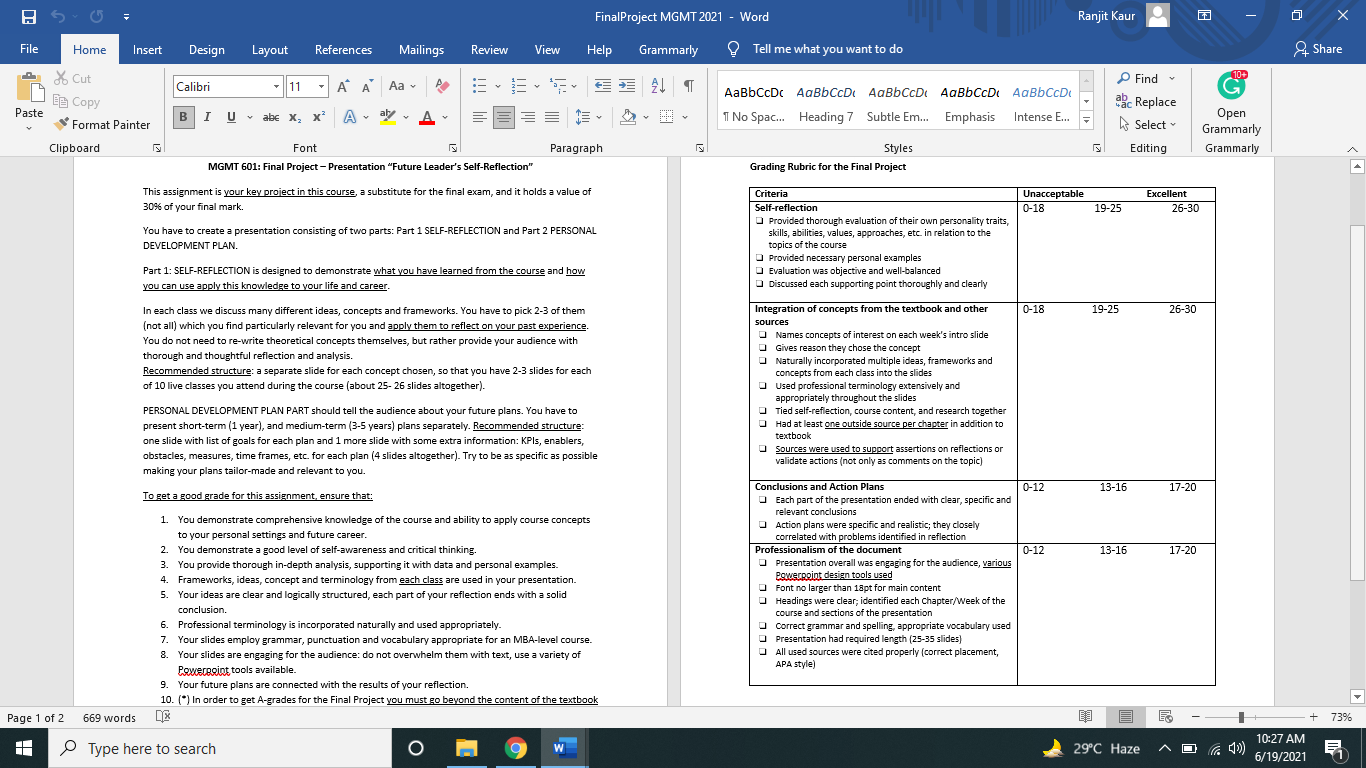Screen dimensions: 1366x768
Task: Save the document using the floppy icon
Action: tap(28, 17)
